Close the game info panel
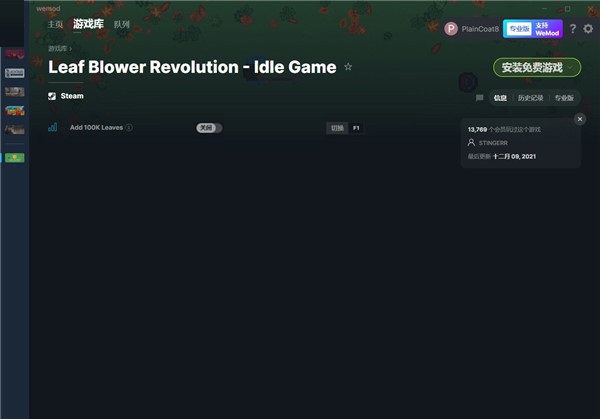Viewport: 600px width, 419px height. click(580, 119)
